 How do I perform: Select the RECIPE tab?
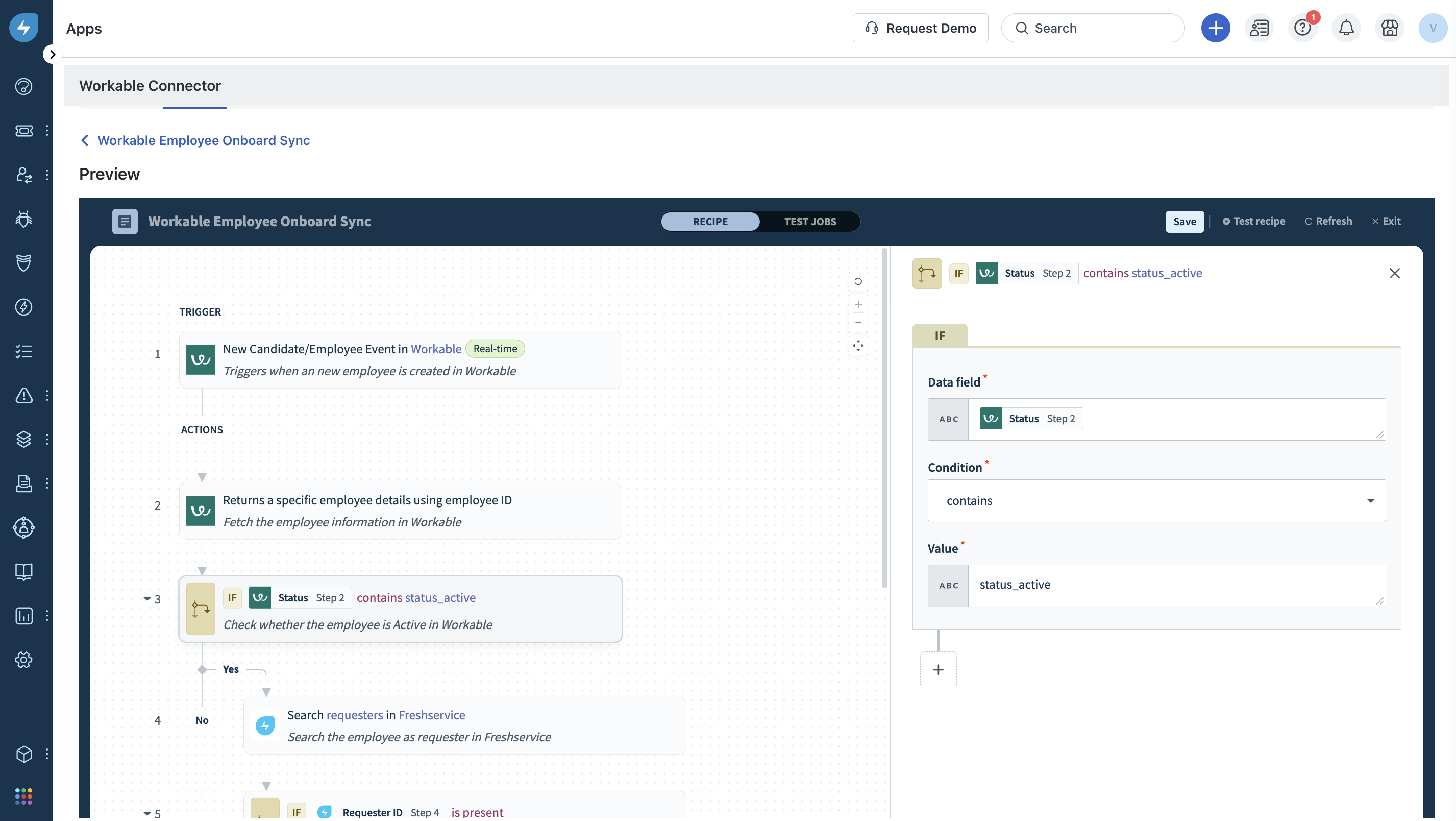710,221
